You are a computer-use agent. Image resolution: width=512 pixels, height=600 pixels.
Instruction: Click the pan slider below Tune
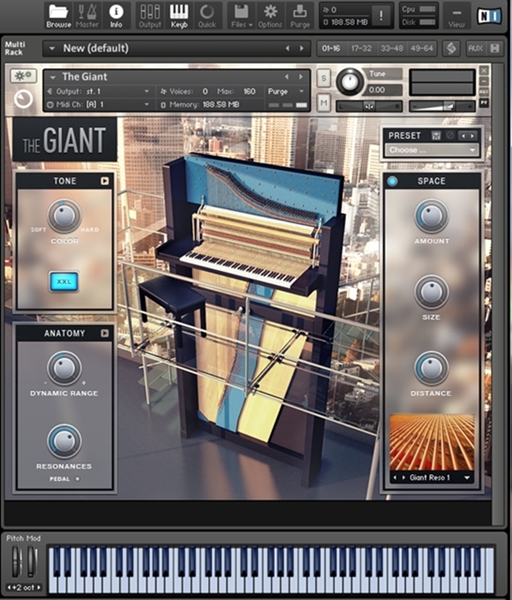tap(369, 106)
